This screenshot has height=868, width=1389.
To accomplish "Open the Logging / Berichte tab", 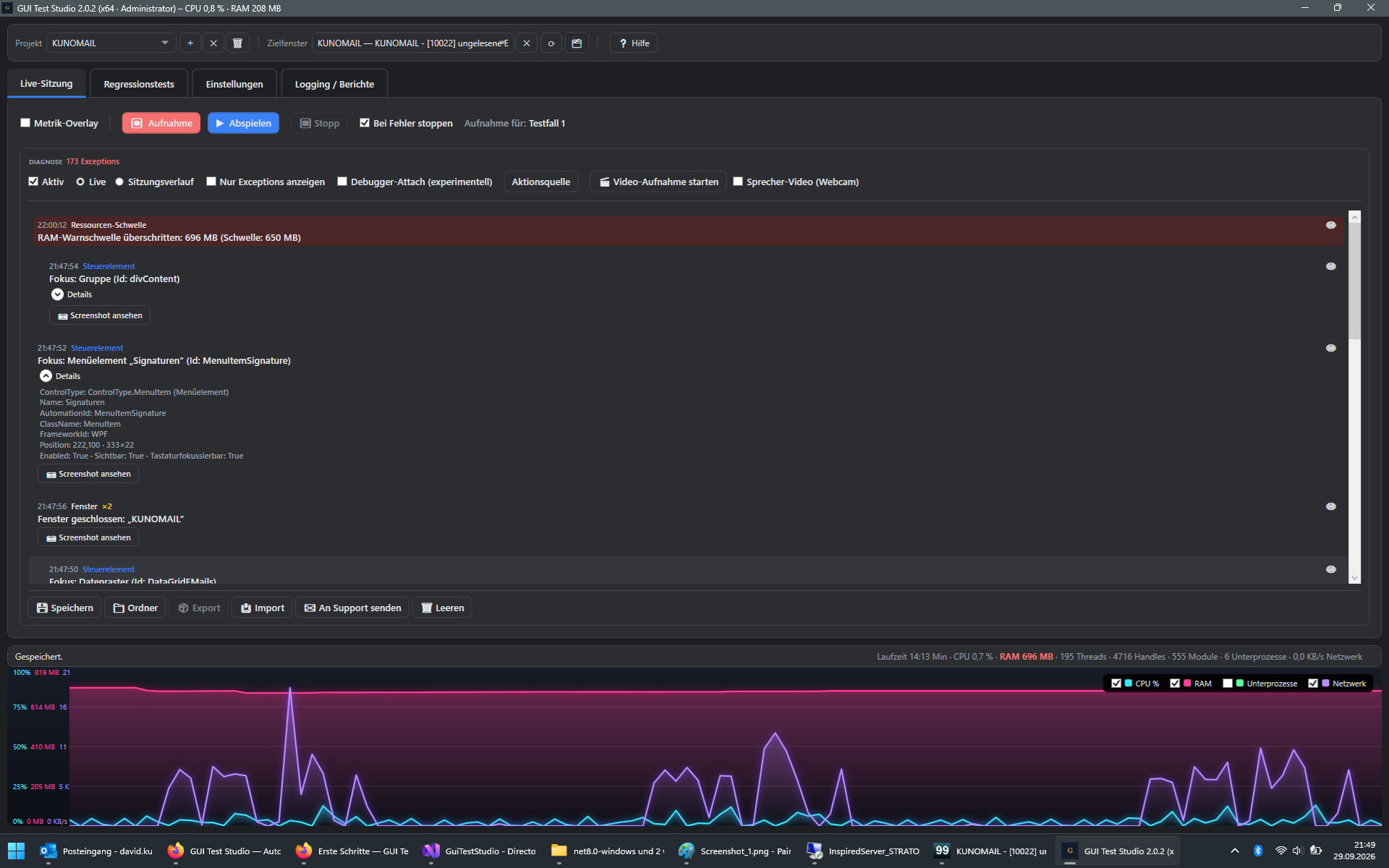I will (x=334, y=85).
